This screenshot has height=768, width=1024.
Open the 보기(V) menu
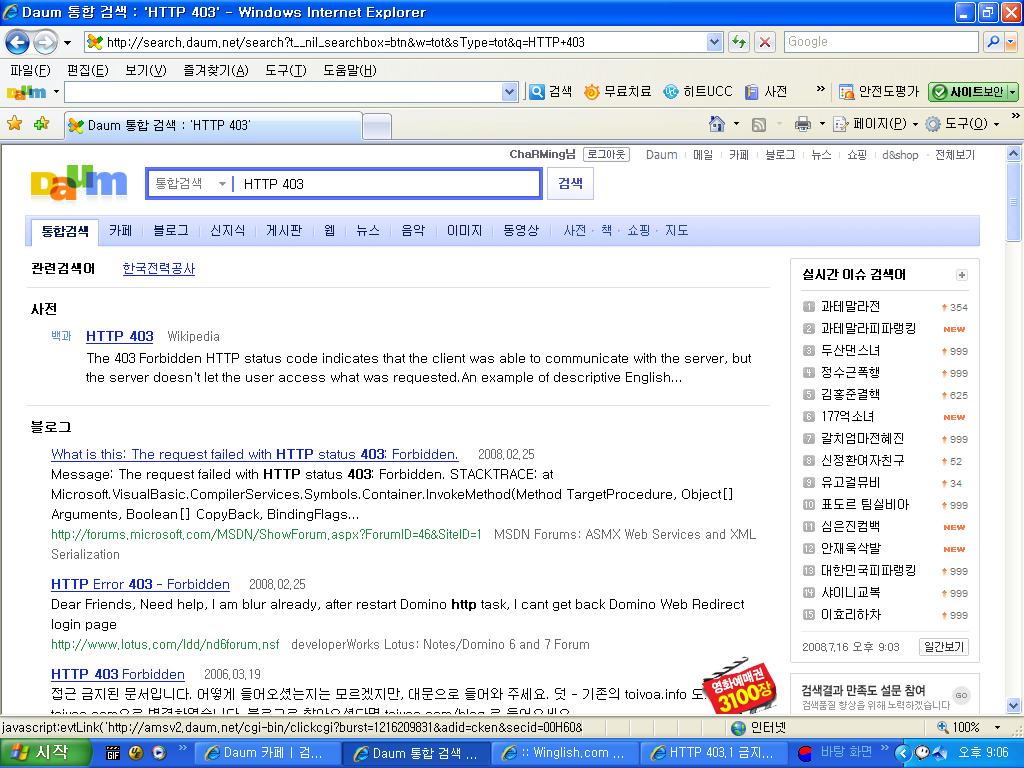(146, 70)
